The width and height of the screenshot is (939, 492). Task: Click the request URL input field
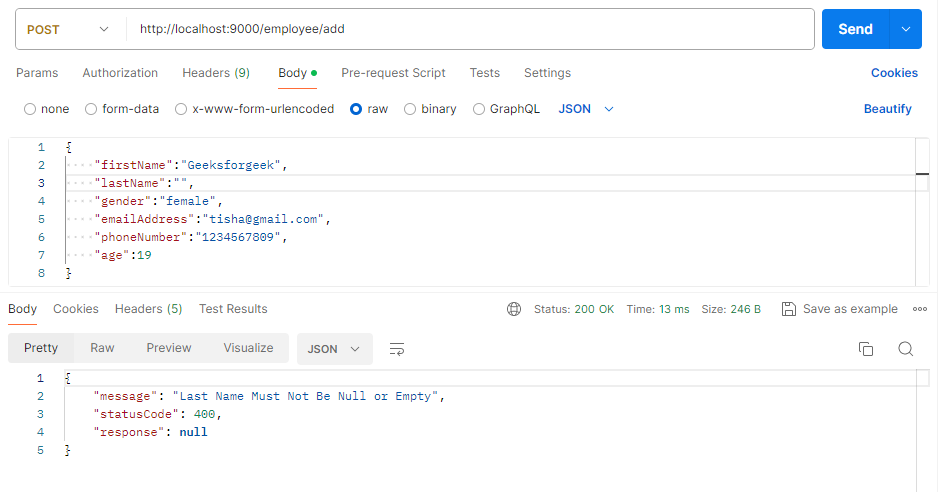point(470,30)
